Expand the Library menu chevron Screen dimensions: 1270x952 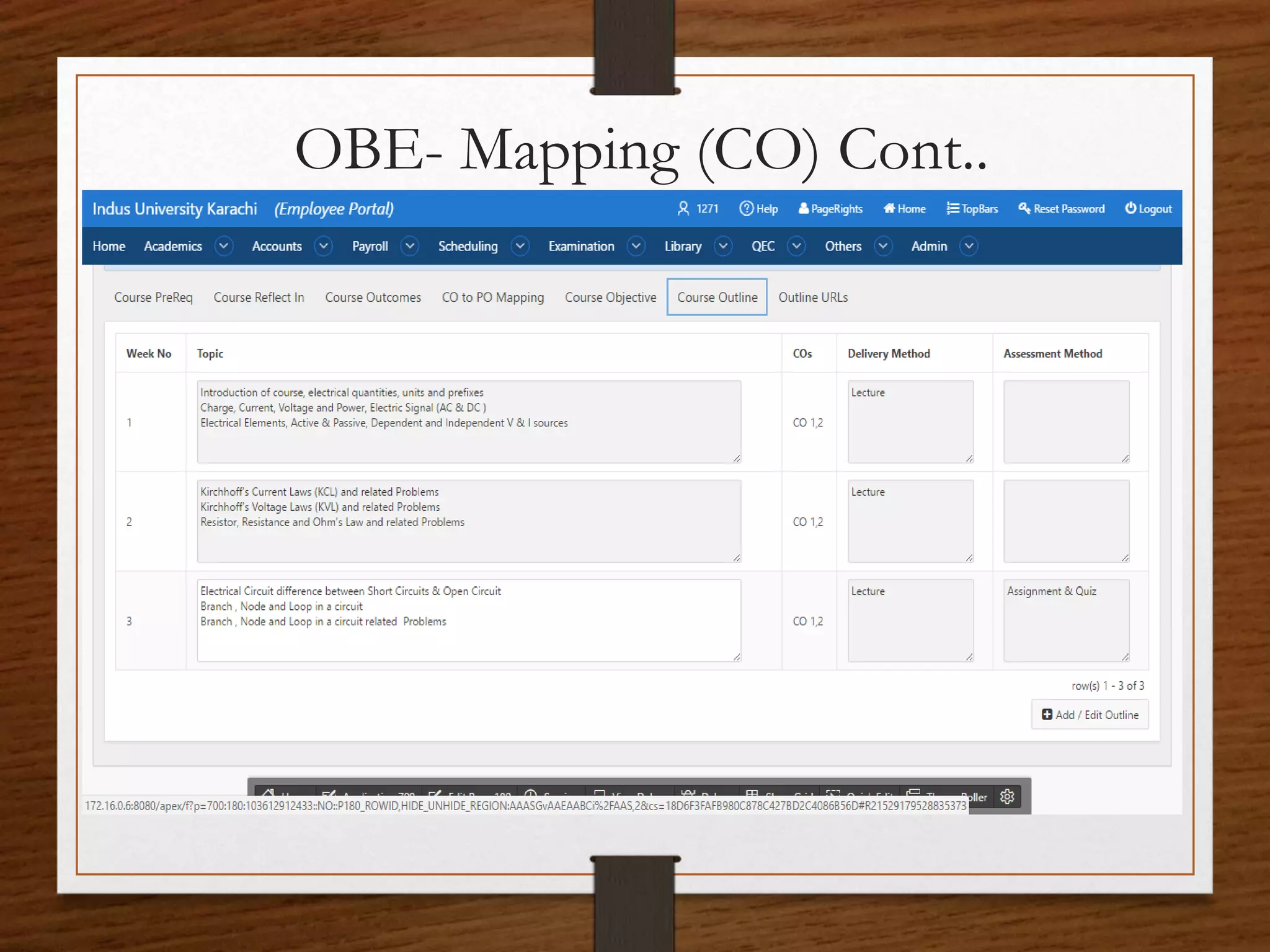click(723, 246)
